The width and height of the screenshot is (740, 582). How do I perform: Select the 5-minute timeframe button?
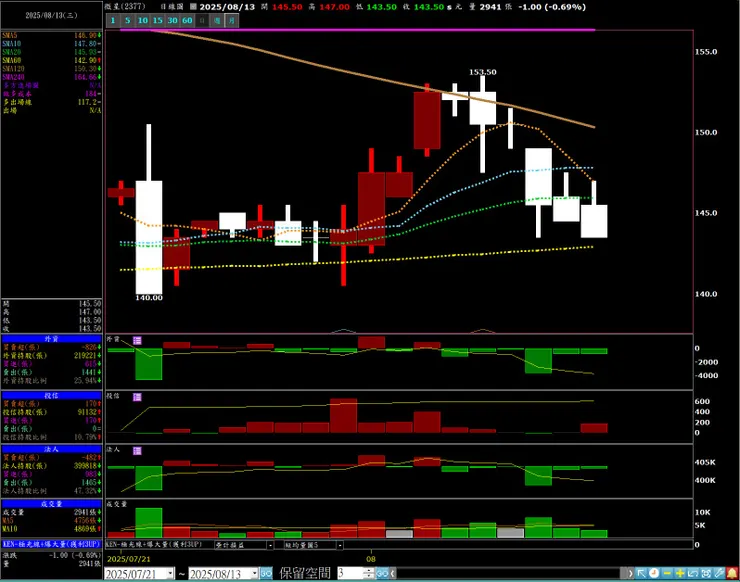(x=127, y=20)
